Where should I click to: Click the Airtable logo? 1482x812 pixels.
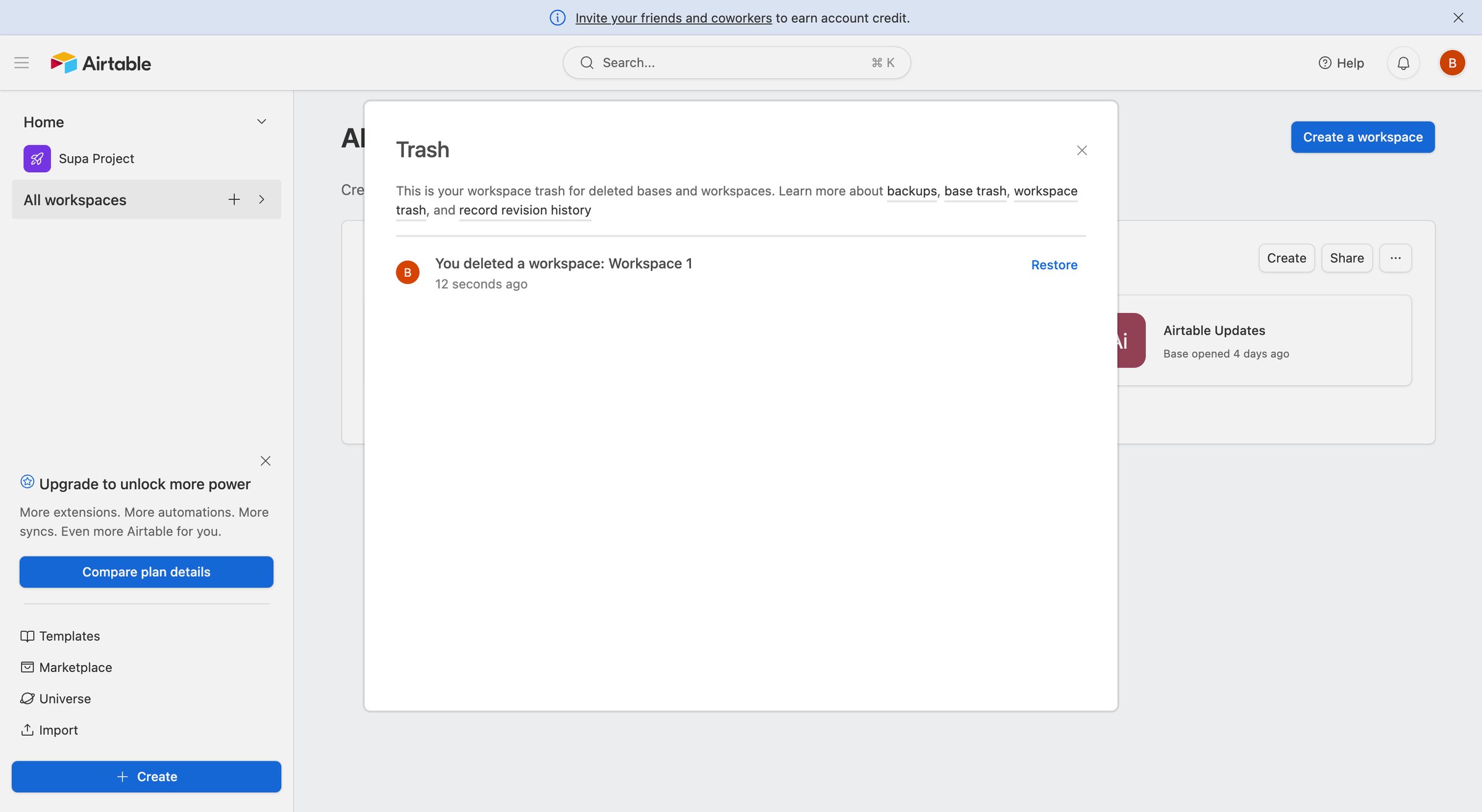[101, 63]
